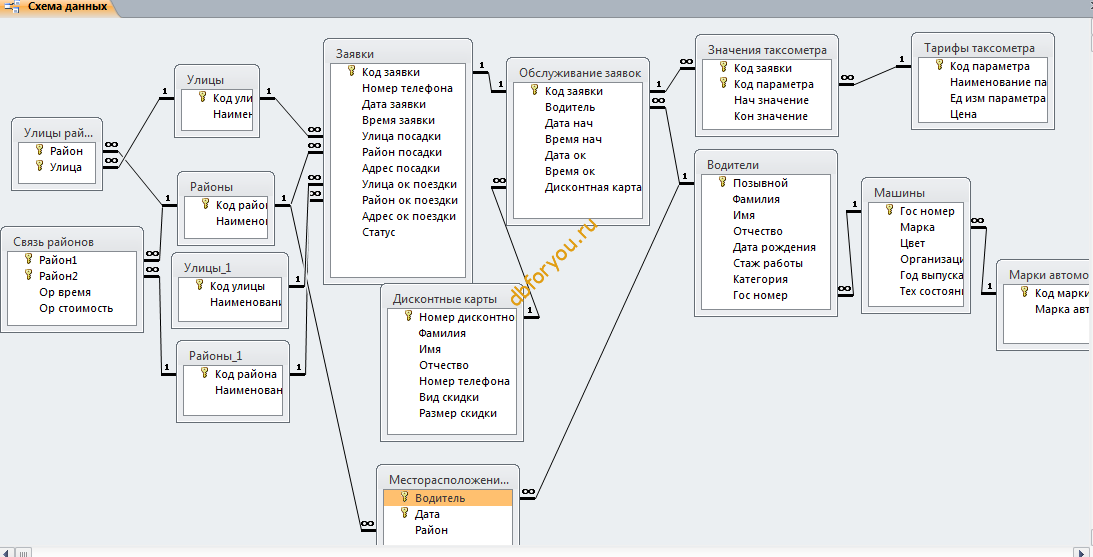Click key icon of Код улицы in Улицы_1
This screenshot has width=1093, height=557.
tap(200, 285)
